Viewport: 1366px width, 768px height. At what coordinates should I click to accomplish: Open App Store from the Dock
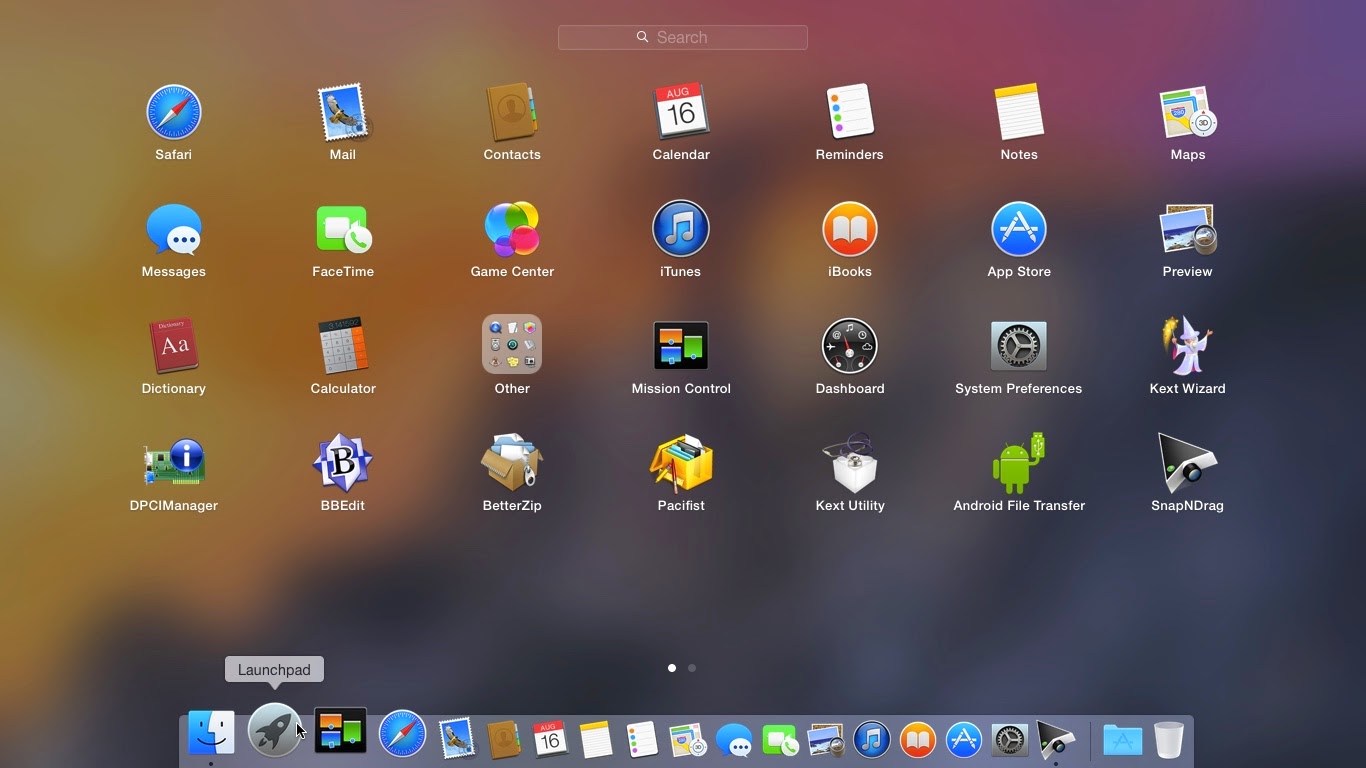pyautogui.click(x=964, y=739)
